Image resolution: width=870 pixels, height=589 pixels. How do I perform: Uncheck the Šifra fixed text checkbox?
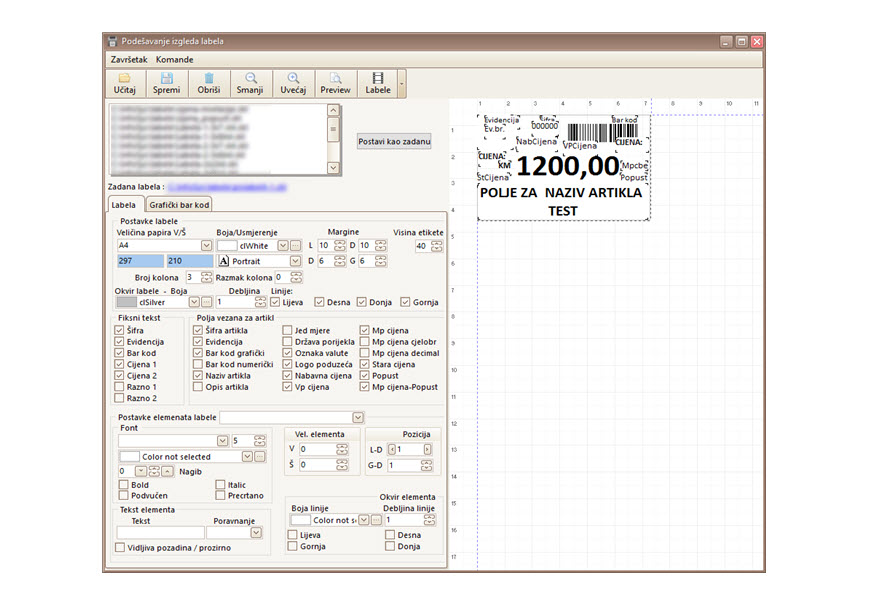[119, 330]
